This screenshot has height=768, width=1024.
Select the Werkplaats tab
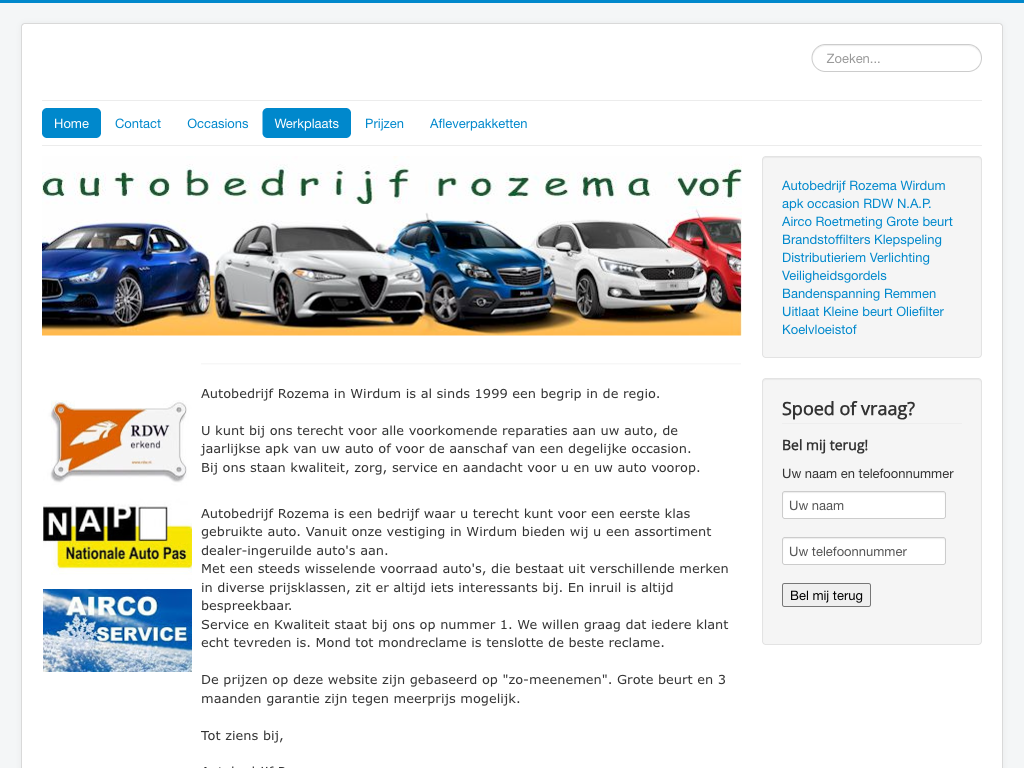pos(306,123)
